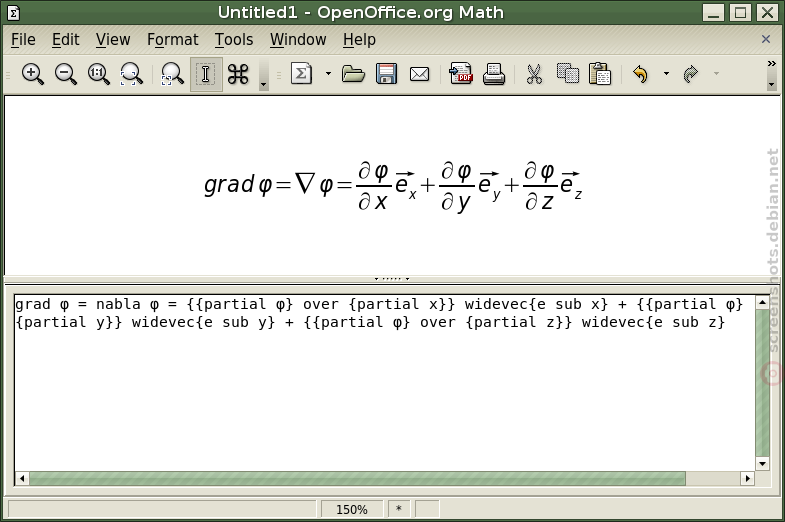Click inside the formula command text box
This screenshot has height=522, width=785.
(x=384, y=382)
